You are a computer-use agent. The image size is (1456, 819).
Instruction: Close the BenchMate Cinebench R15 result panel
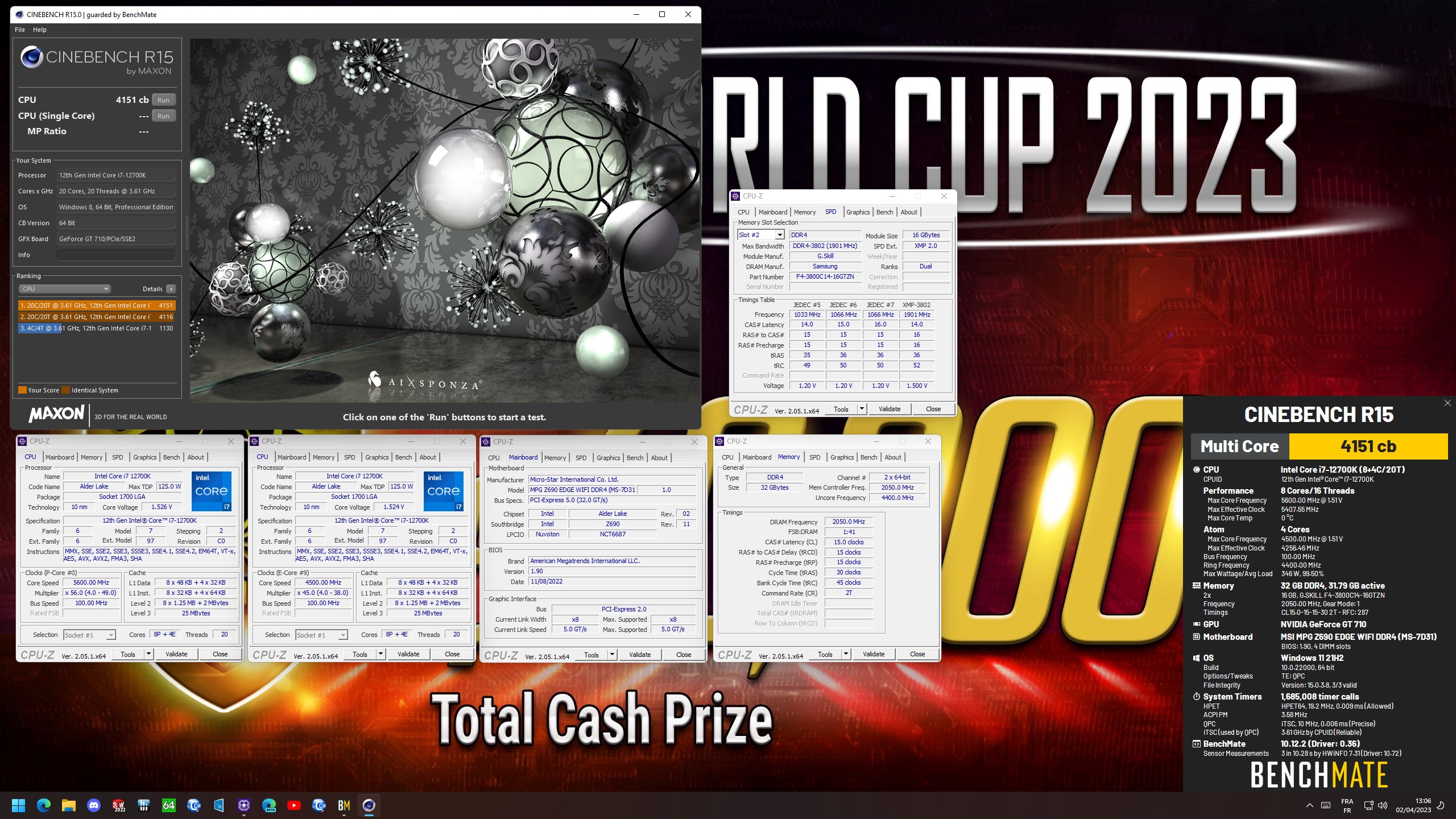point(1447,403)
